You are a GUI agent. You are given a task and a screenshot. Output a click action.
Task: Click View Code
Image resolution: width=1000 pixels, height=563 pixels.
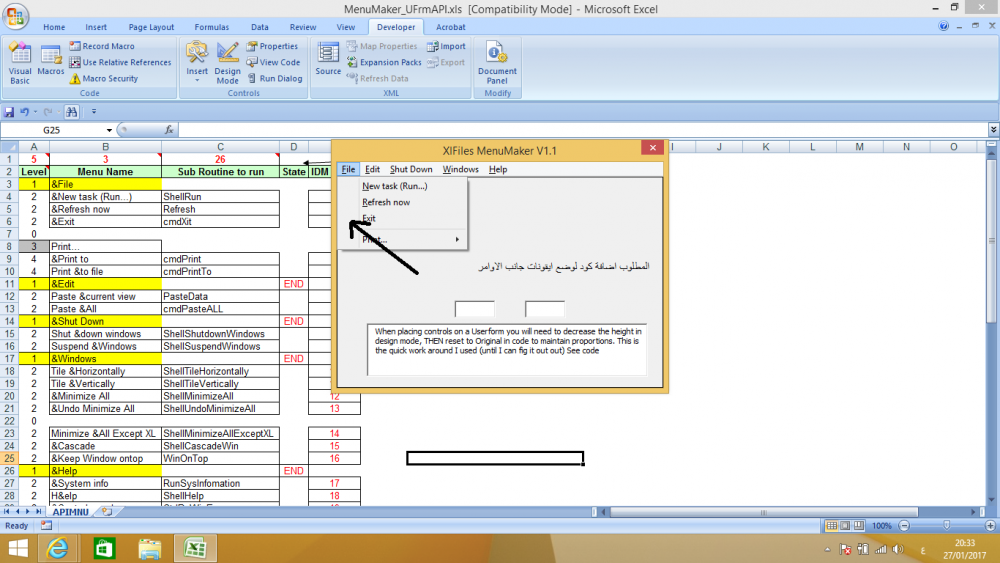click(x=274, y=62)
